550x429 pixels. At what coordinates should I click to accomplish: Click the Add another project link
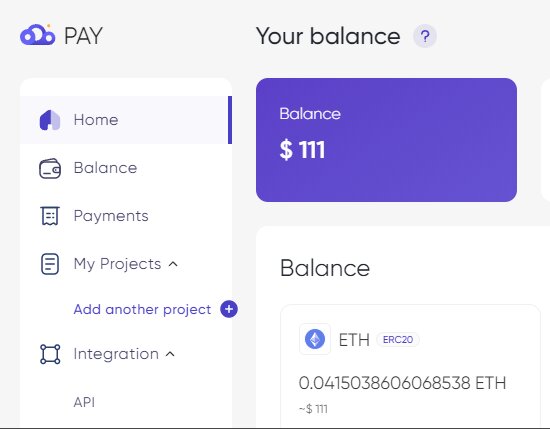pyautogui.click(x=142, y=309)
